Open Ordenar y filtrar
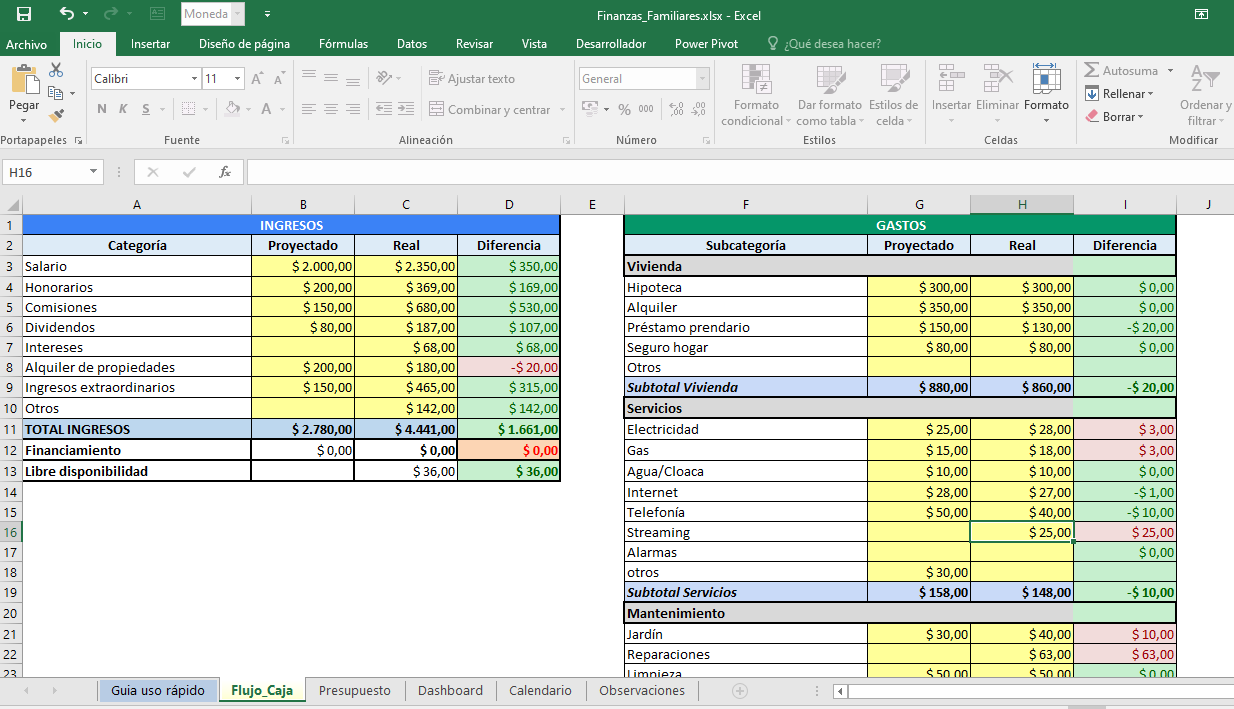The height and width of the screenshot is (709, 1234). [x=1205, y=95]
